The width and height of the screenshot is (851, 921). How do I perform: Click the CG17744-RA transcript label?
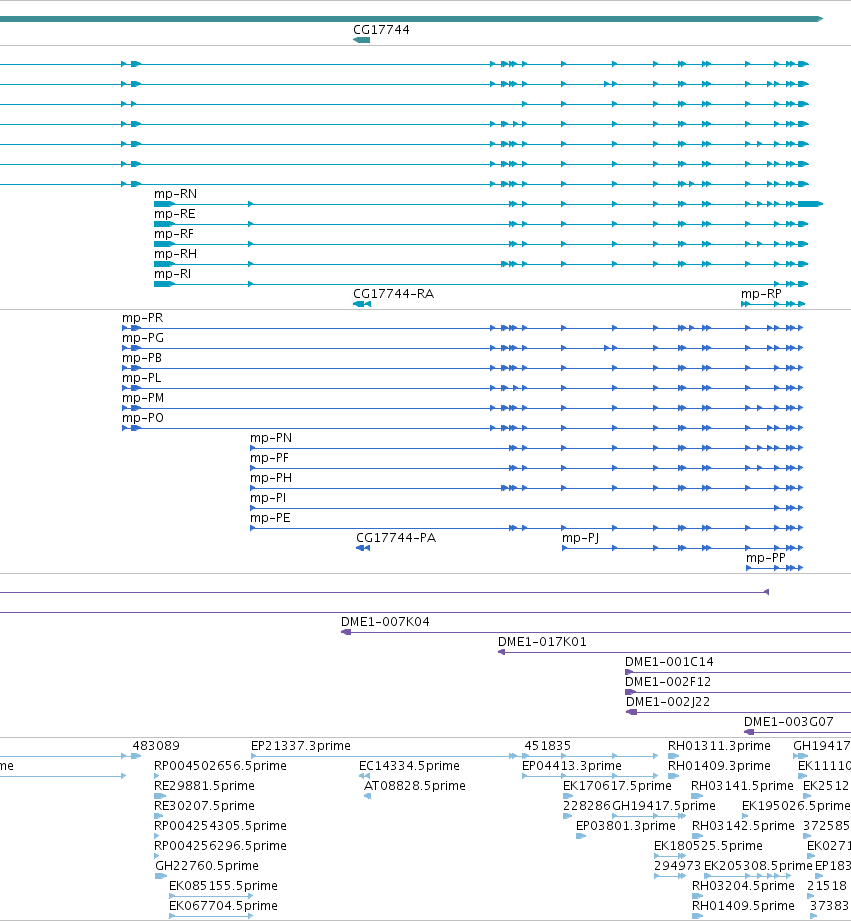click(393, 294)
